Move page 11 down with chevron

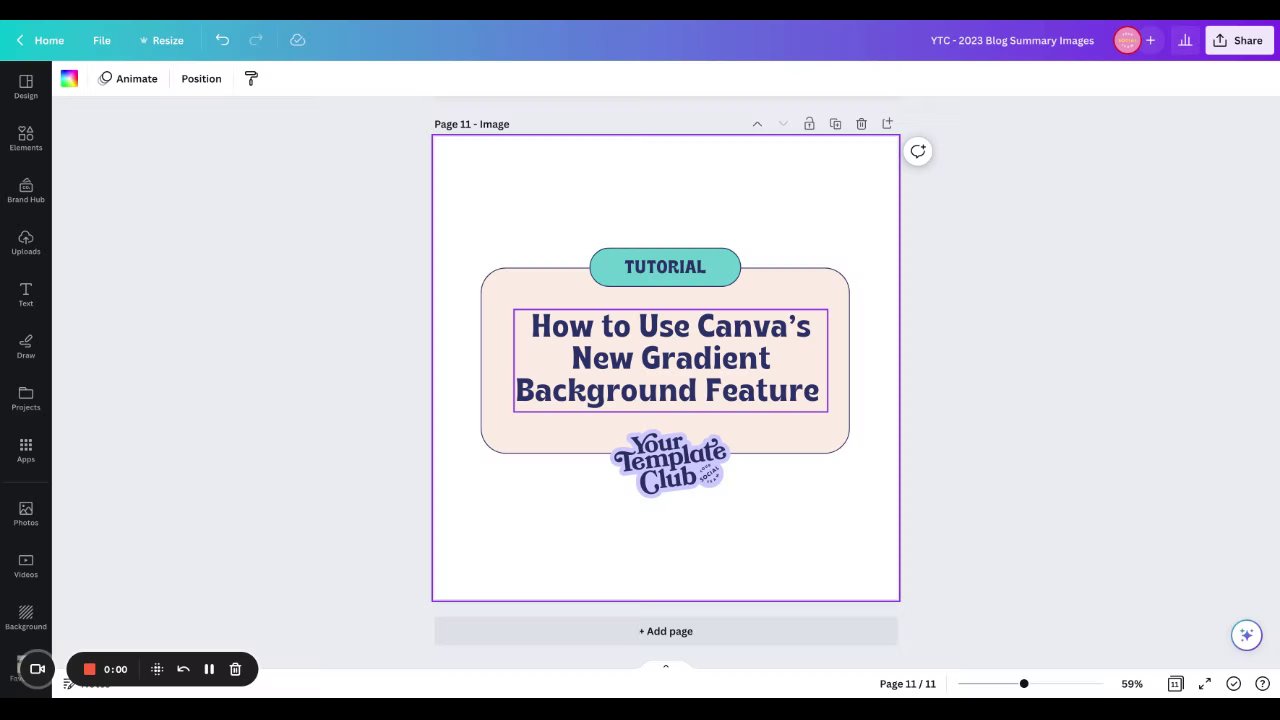click(x=783, y=124)
